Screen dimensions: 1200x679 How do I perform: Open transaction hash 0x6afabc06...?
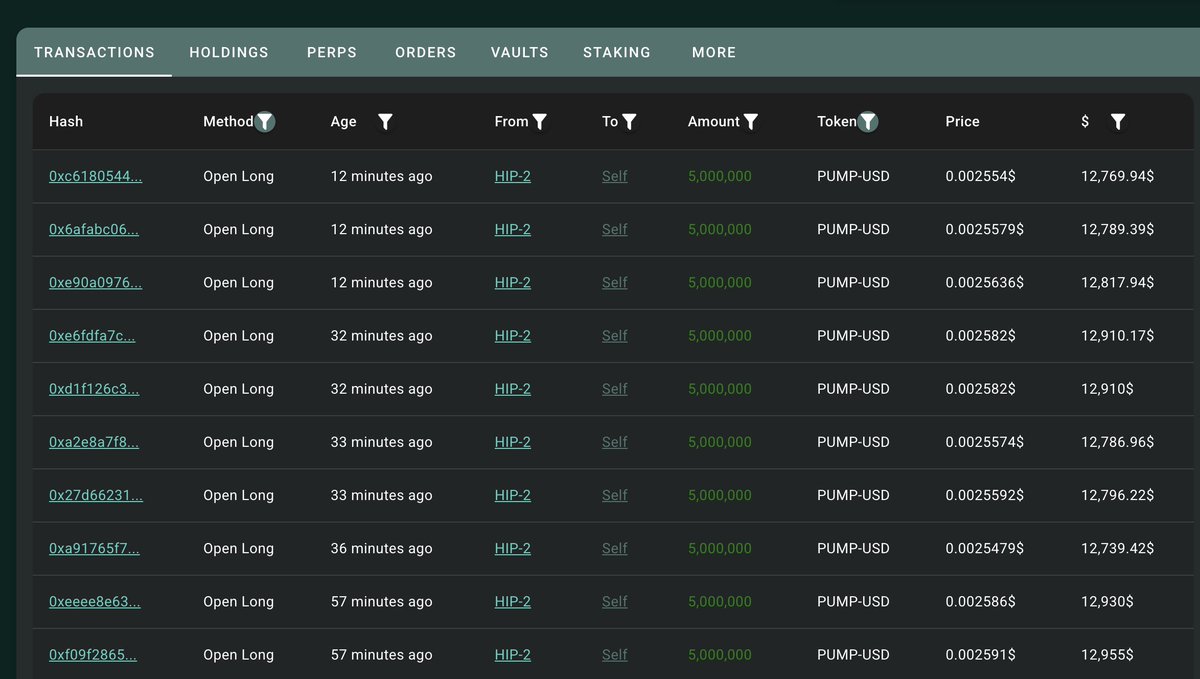click(x=94, y=229)
